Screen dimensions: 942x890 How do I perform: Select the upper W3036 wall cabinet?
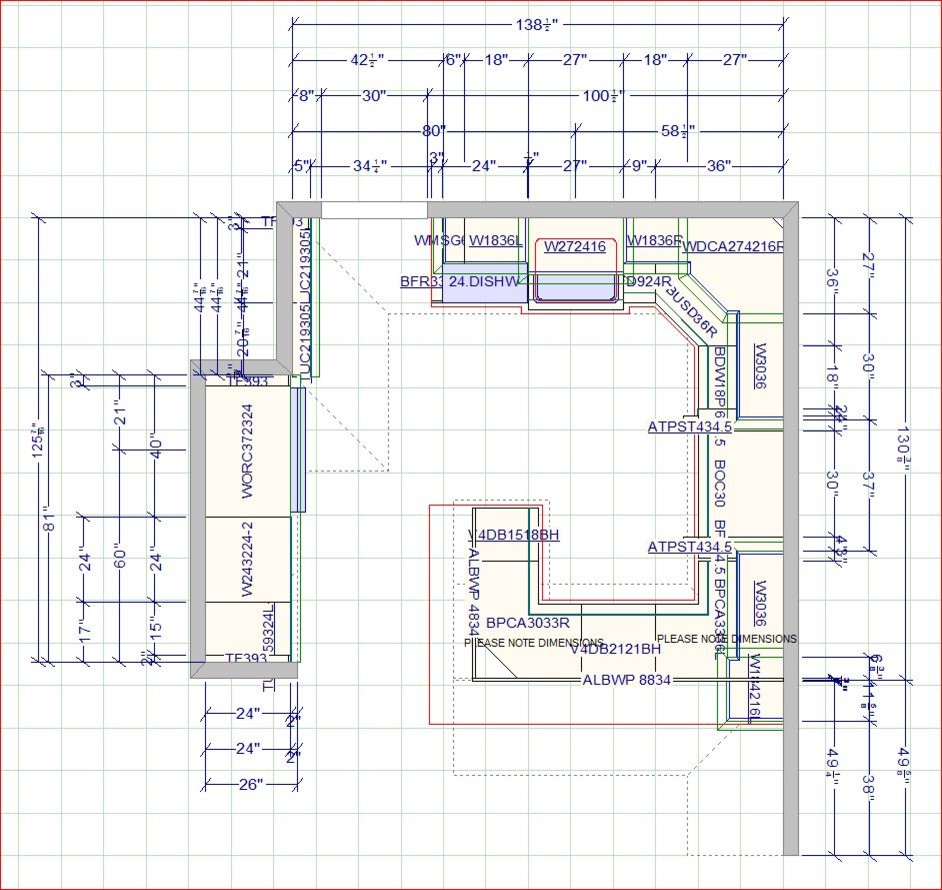click(761, 365)
